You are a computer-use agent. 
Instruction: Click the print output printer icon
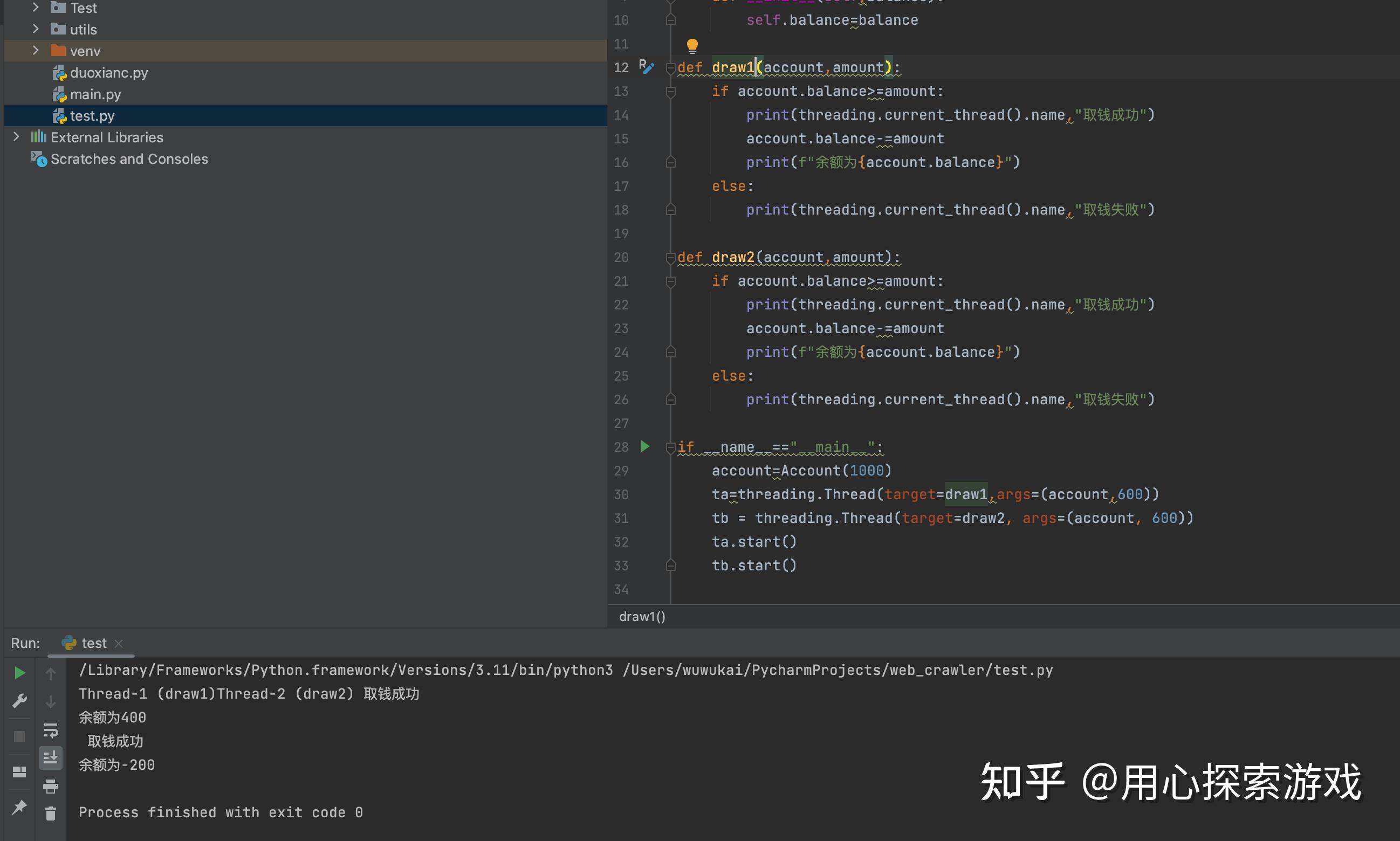[x=51, y=786]
